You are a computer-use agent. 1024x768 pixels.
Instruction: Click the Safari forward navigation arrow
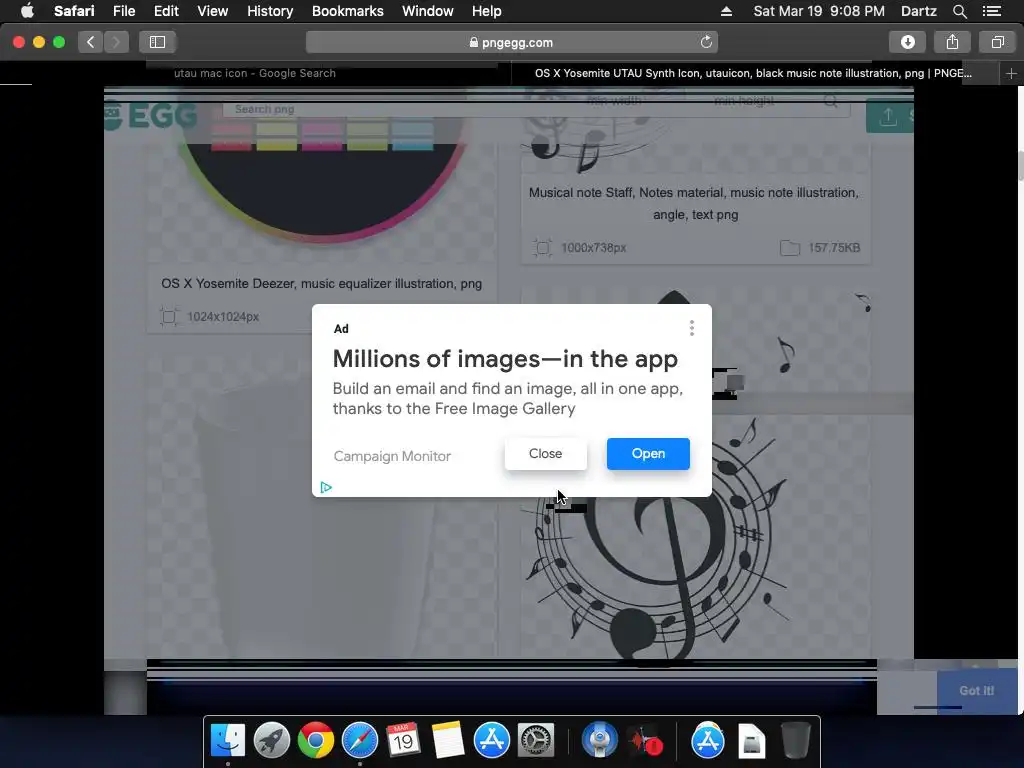[116, 42]
